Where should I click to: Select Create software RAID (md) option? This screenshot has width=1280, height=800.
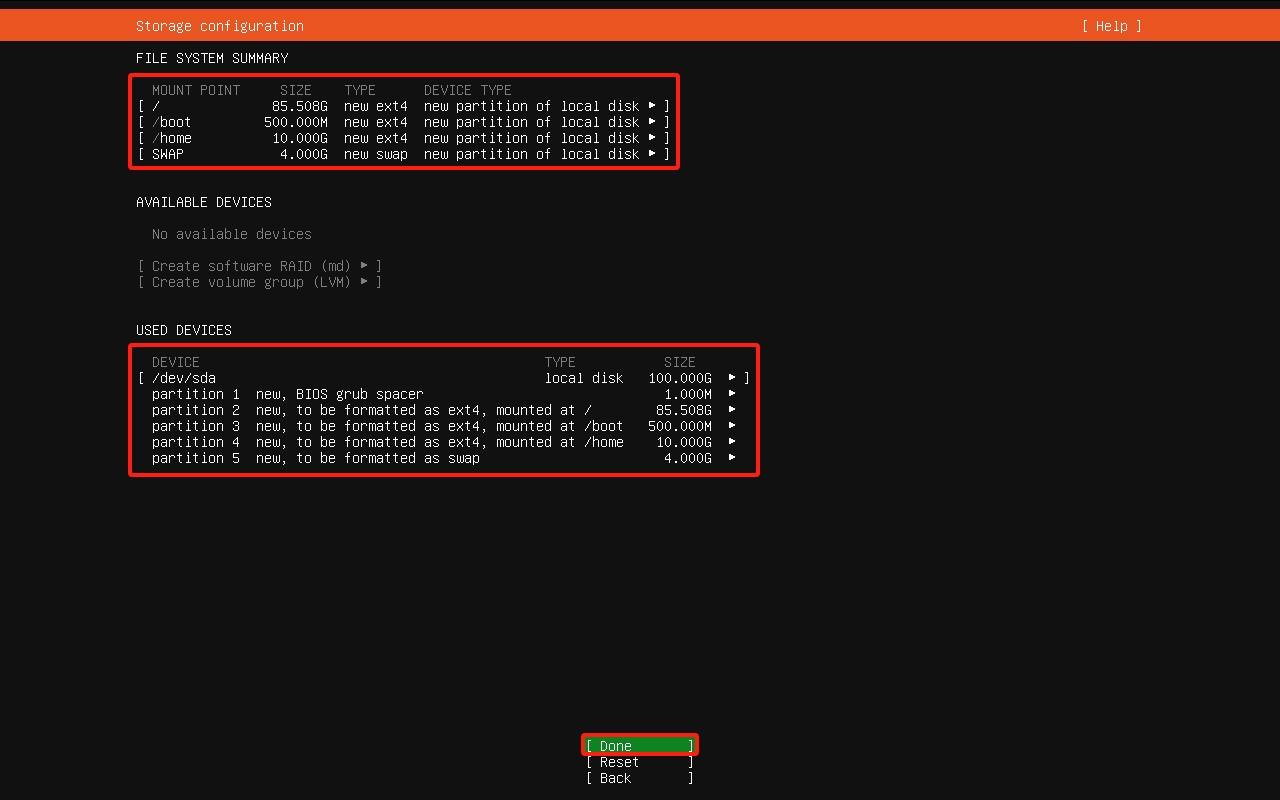pos(260,266)
